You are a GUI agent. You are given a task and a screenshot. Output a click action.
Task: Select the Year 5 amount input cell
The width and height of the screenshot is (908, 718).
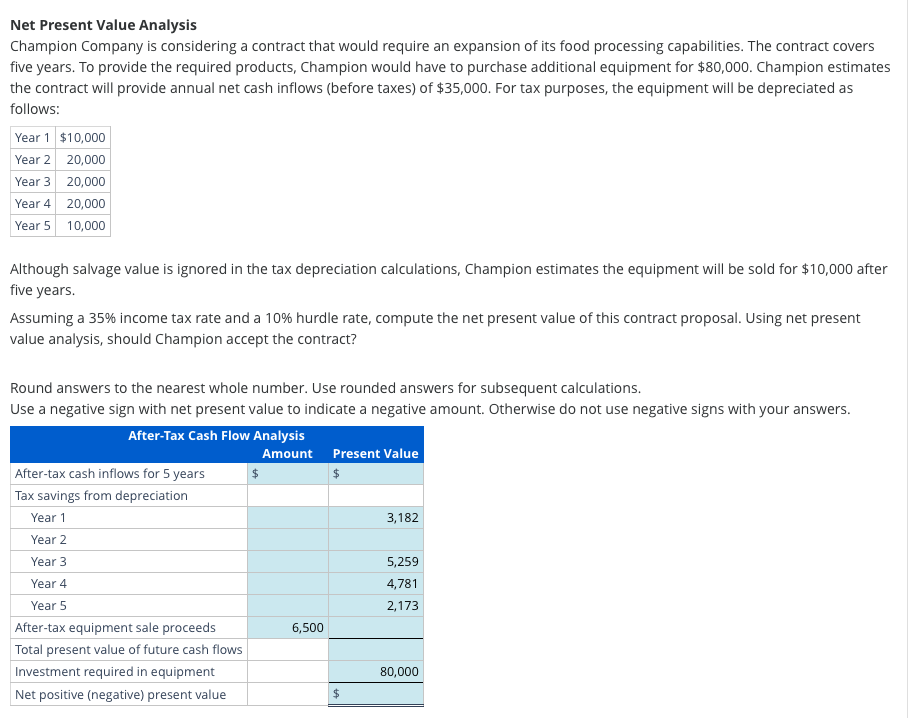[x=288, y=605]
